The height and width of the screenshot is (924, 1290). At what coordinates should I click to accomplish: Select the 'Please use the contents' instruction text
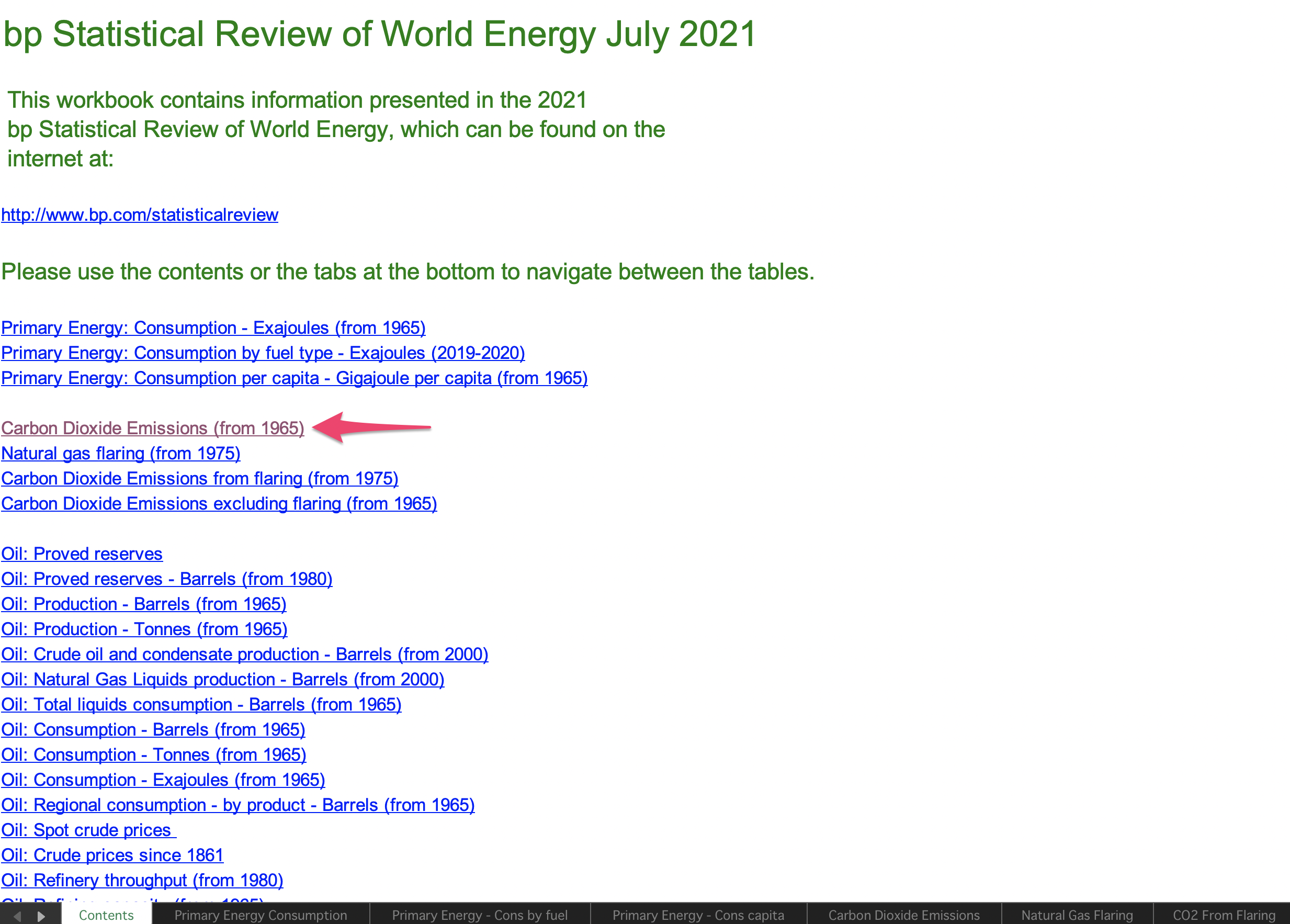[408, 272]
